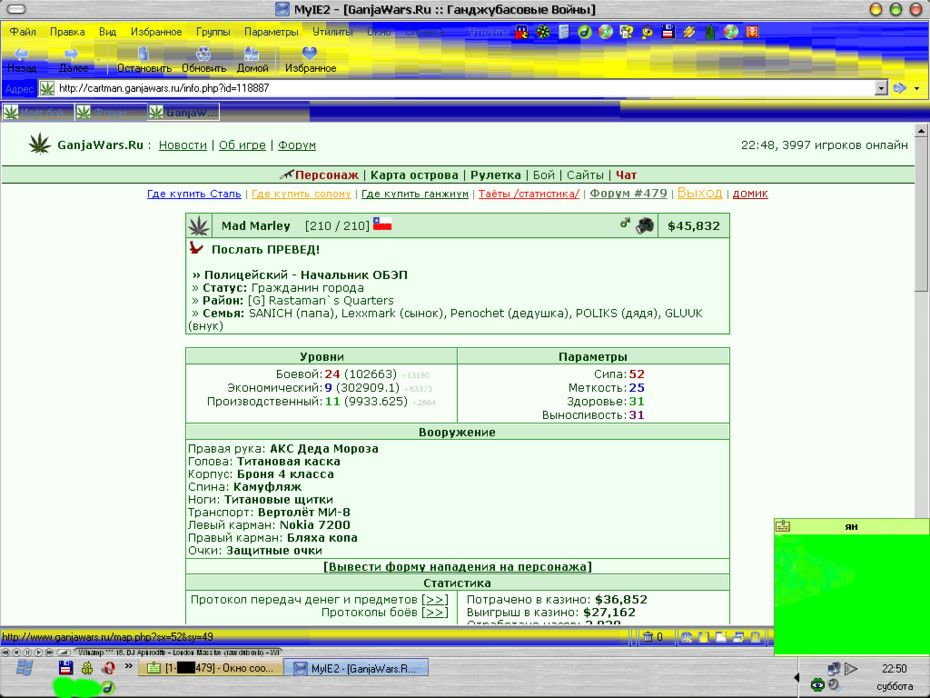Open the calculator utility icon
Screen dimensions: 930x698
point(563,32)
